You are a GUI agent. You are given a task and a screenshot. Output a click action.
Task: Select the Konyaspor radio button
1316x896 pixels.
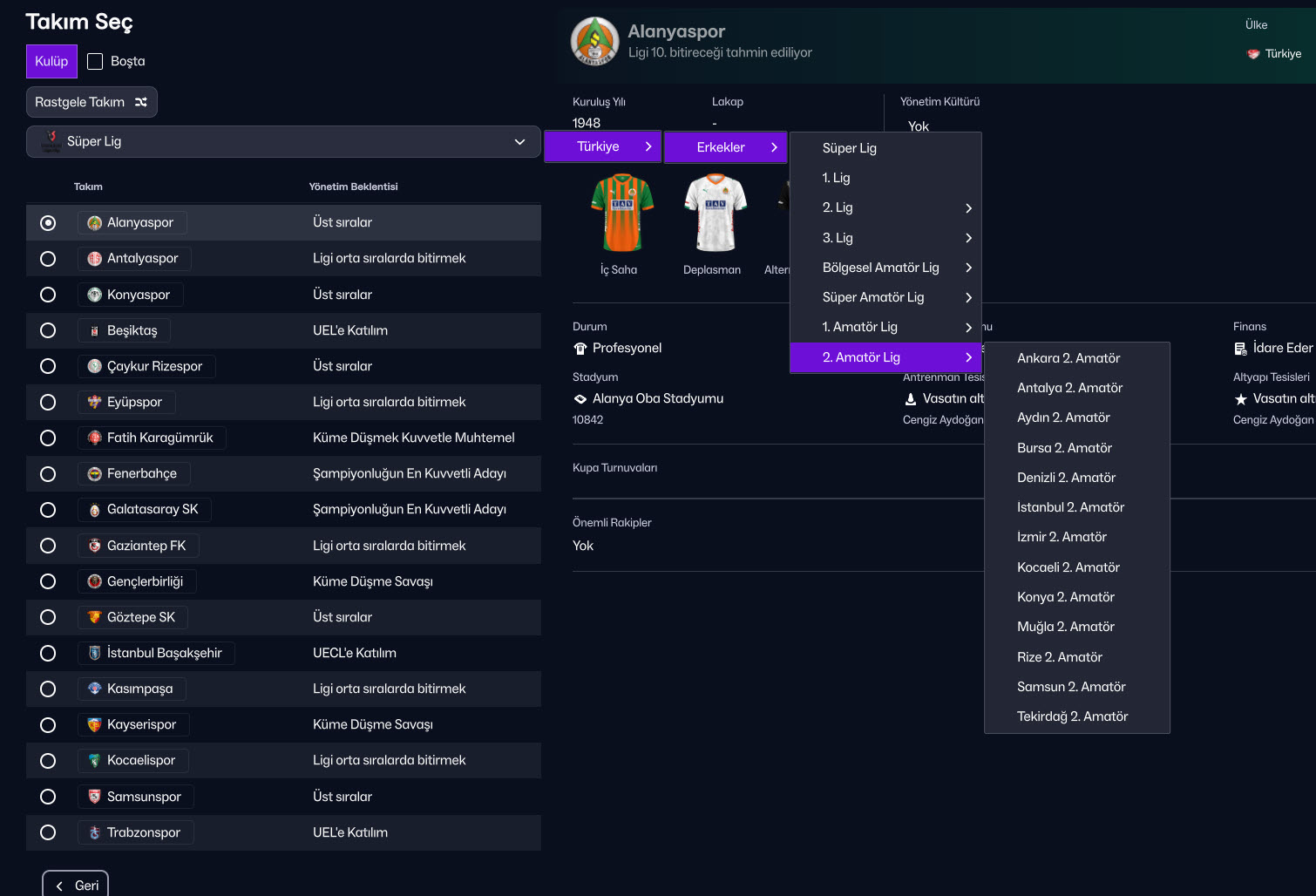click(x=48, y=295)
